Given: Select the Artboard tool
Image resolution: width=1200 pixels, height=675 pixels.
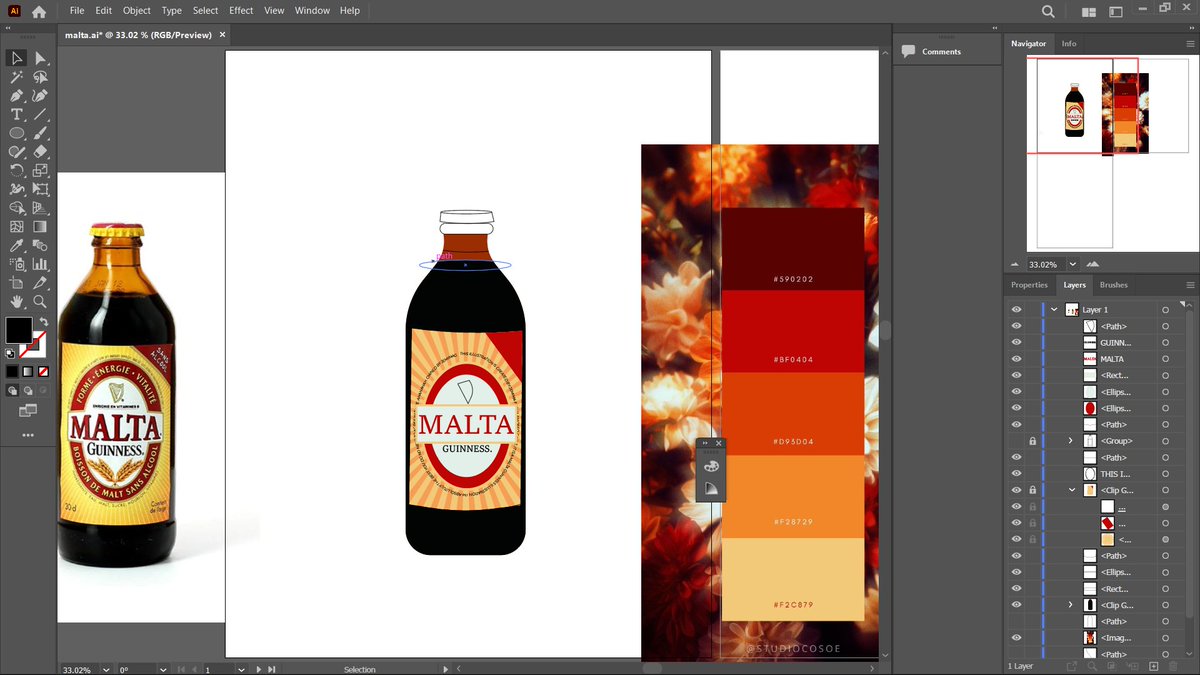Looking at the screenshot, I should pos(17,283).
